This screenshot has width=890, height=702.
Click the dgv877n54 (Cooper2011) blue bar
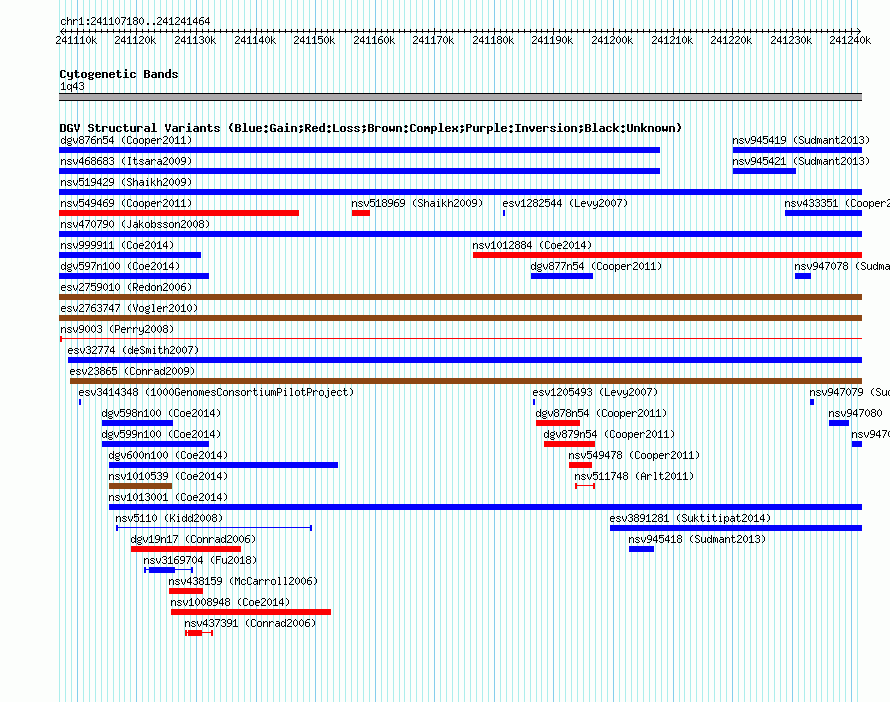(x=562, y=276)
